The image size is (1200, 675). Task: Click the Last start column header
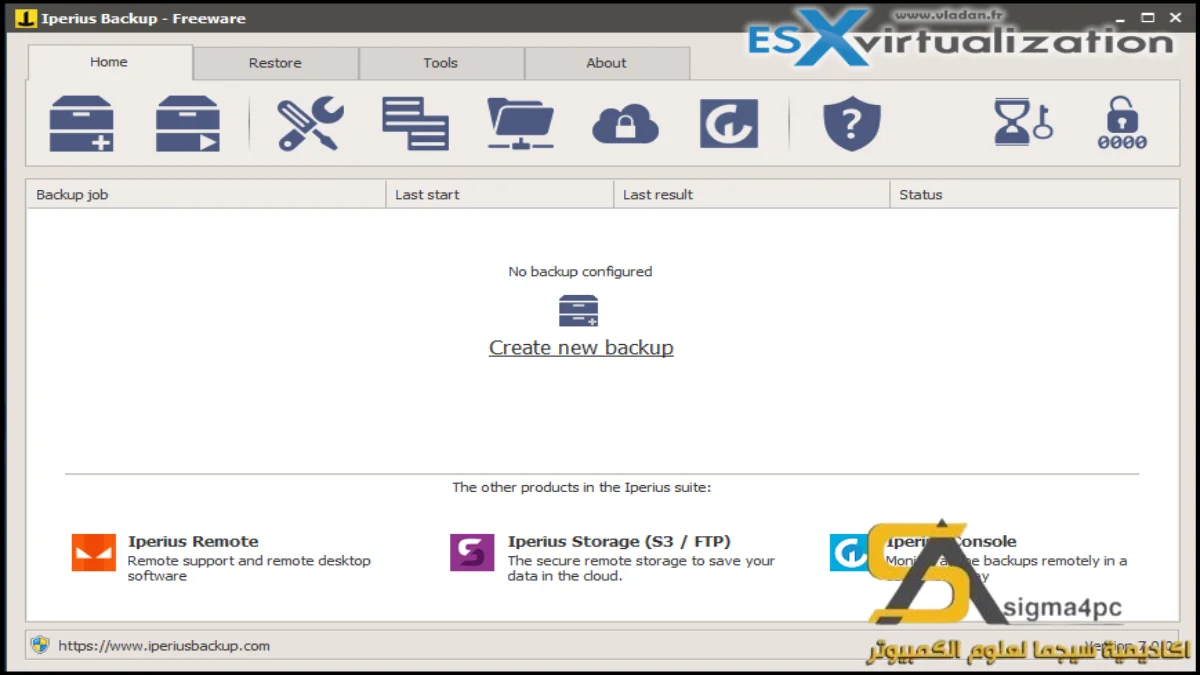click(500, 195)
